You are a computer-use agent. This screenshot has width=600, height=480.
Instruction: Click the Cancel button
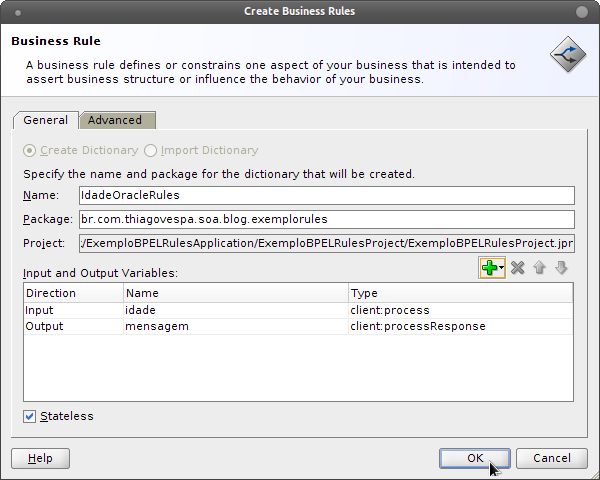pyautogui.click(x=552, y=458)
